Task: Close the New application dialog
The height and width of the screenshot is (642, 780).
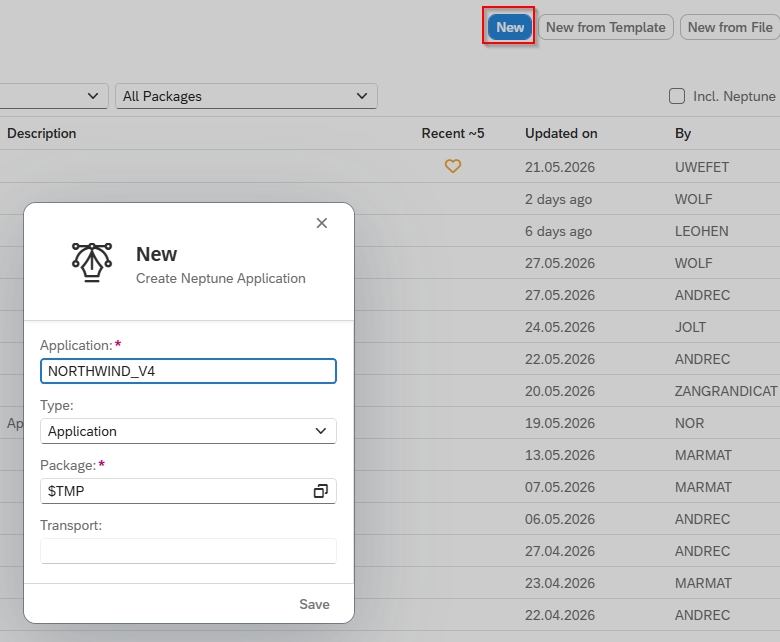Action: (322, 223)
